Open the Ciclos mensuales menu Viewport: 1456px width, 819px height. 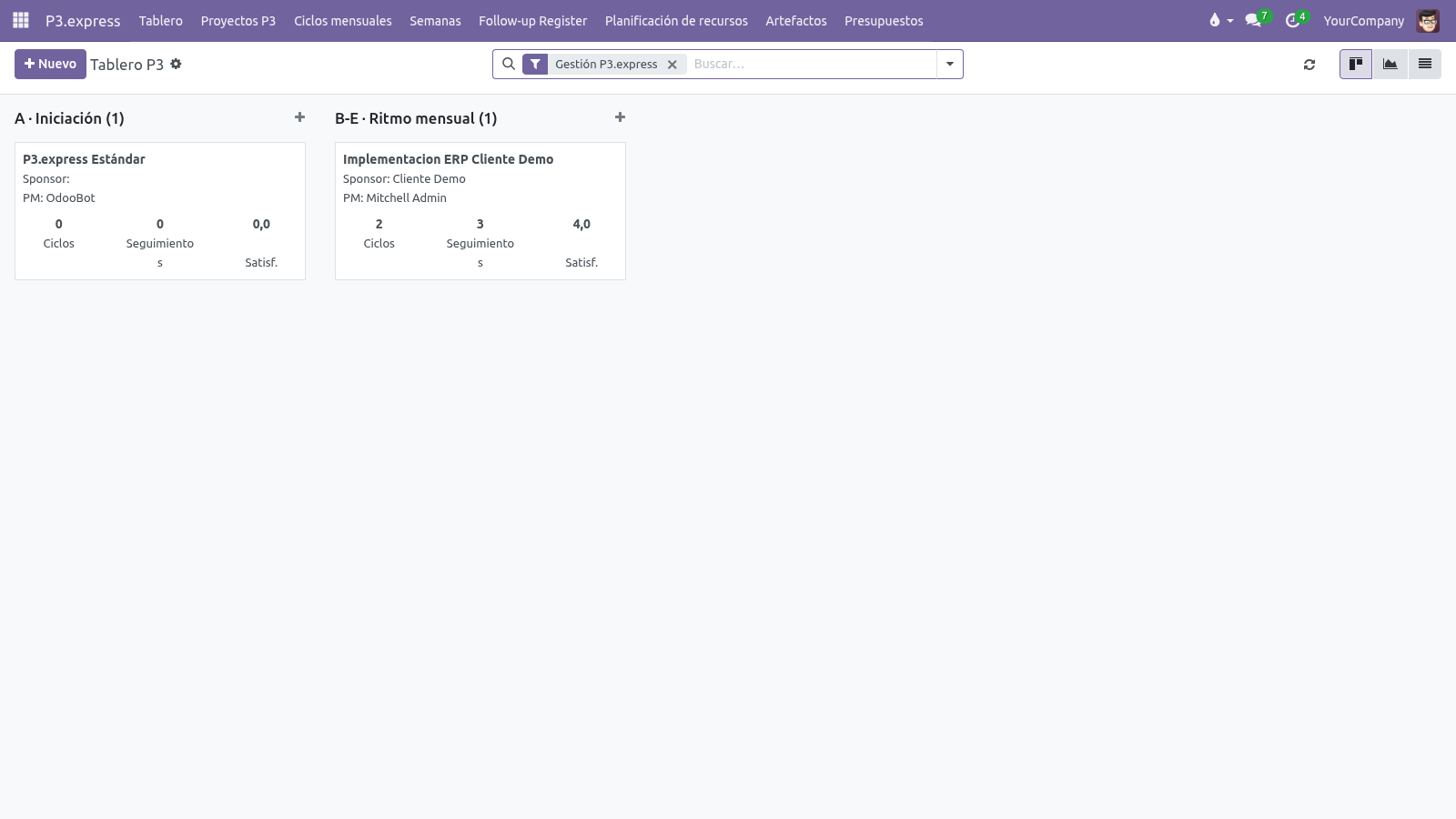tap(342, 21)
